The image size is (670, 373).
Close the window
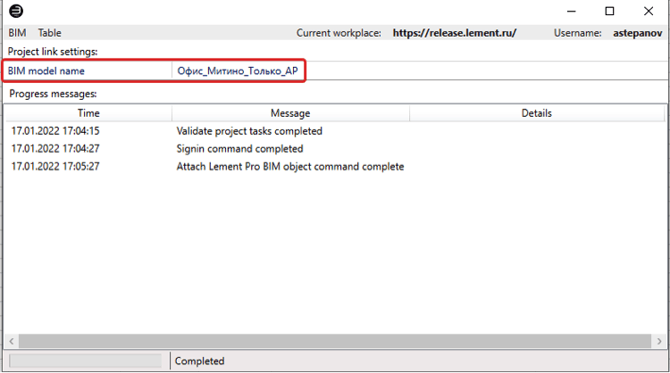tap(648, 12)
